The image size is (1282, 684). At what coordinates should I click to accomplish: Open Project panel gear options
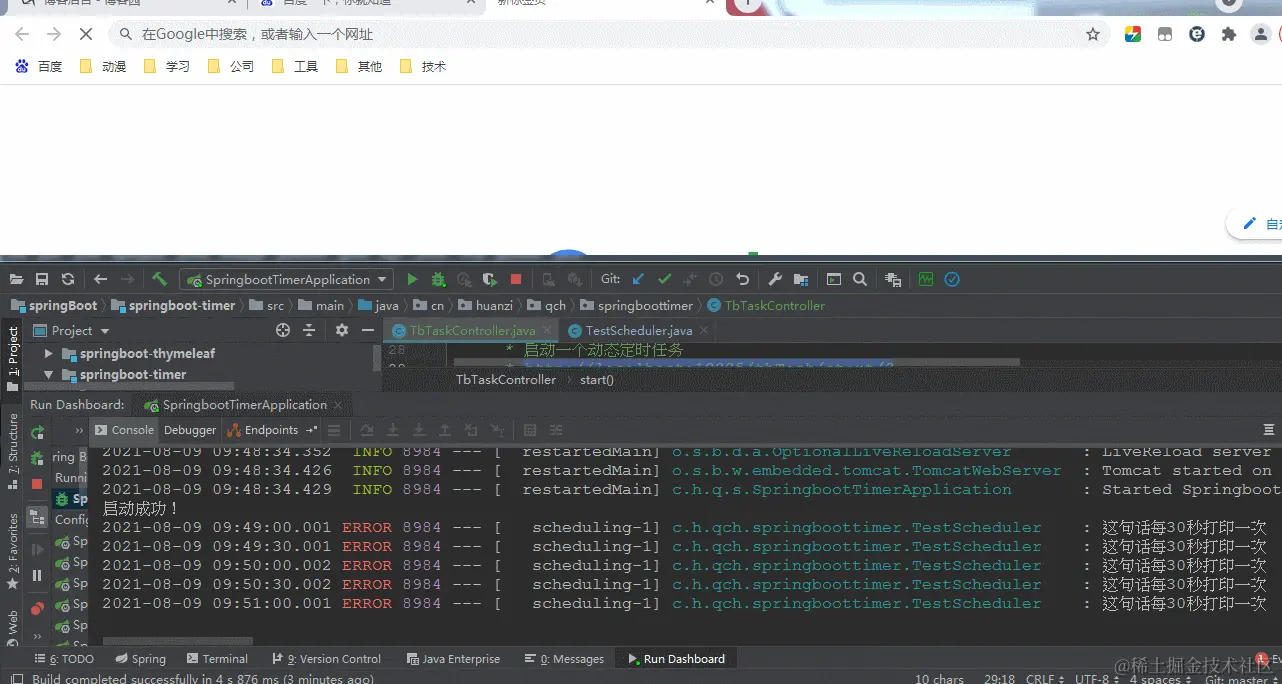[x=342, y=331]
